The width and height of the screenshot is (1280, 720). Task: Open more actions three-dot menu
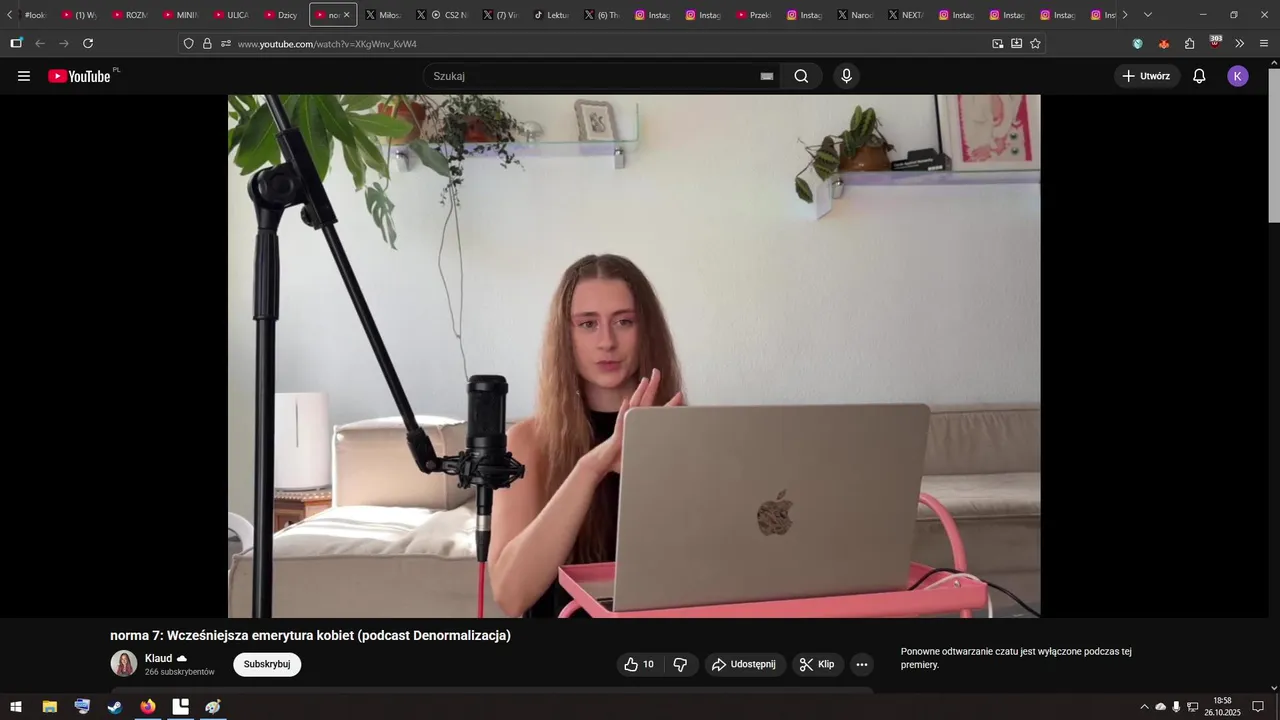[862, 664]
